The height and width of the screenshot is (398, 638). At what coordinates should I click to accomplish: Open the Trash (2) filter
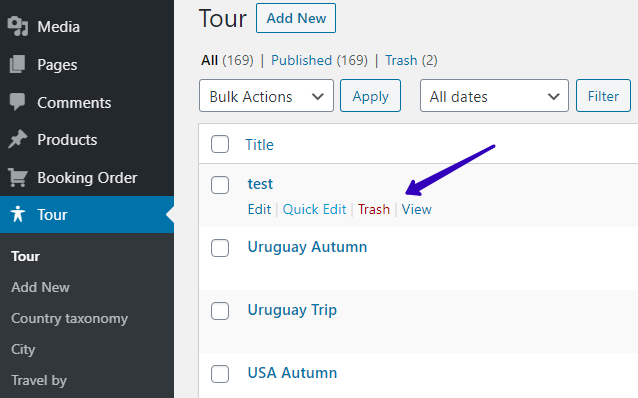[411, 60]
